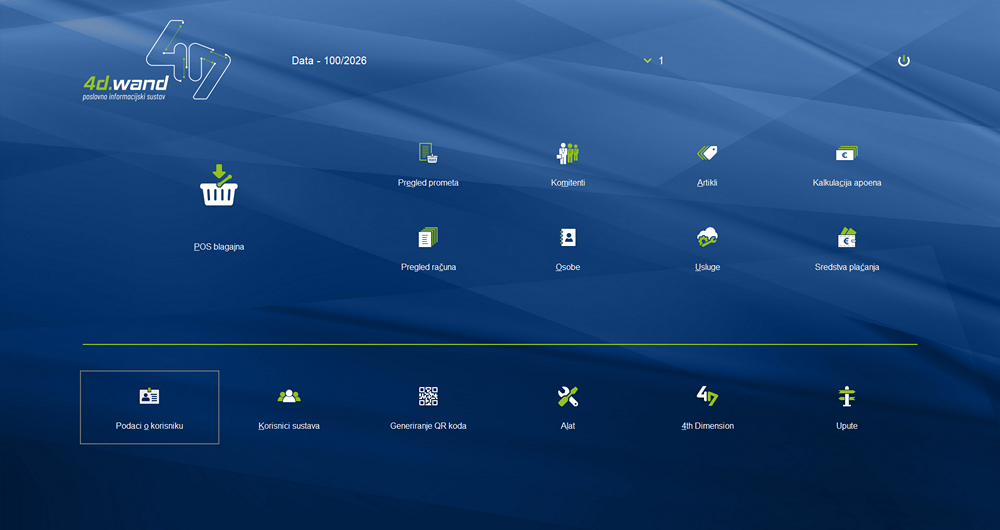Click the power exit icon
Screen dimensions: 1000x530
point(904,61)
